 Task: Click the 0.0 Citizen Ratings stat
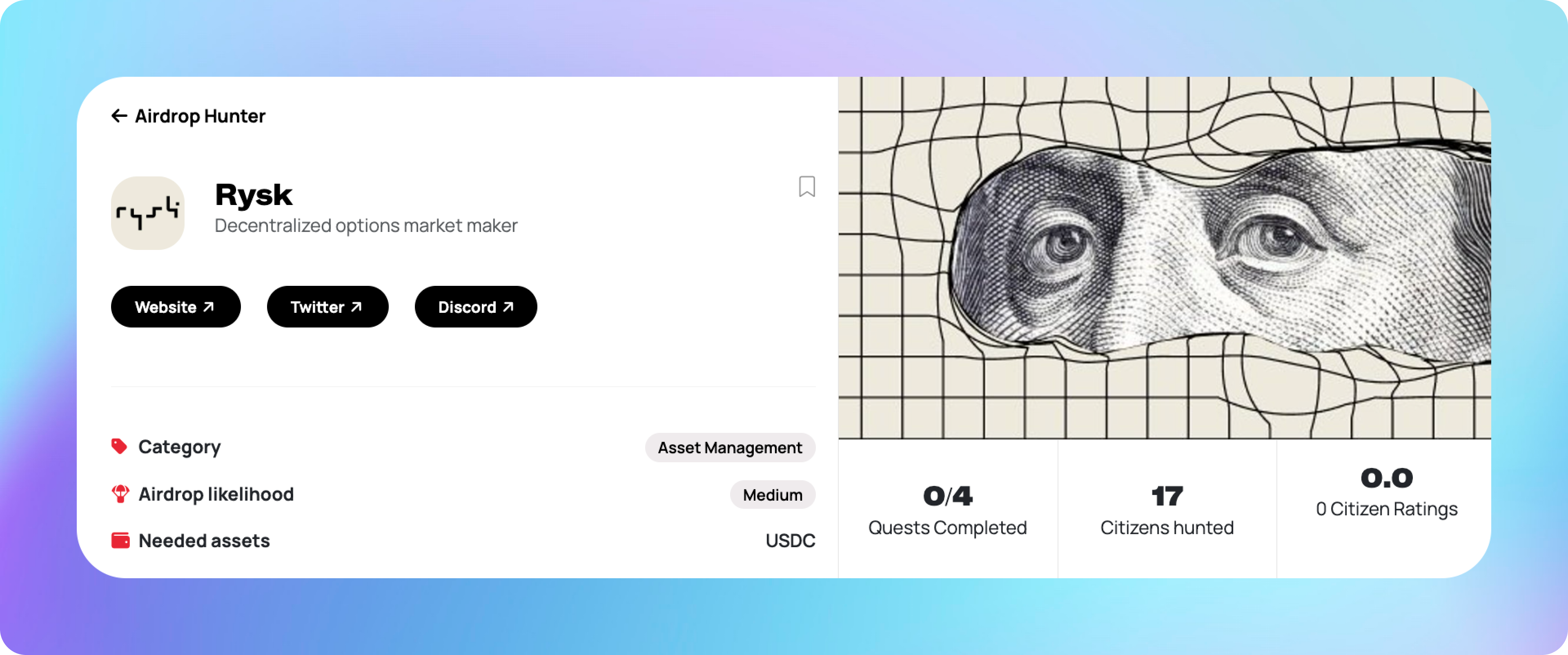tap(1386, 492)
